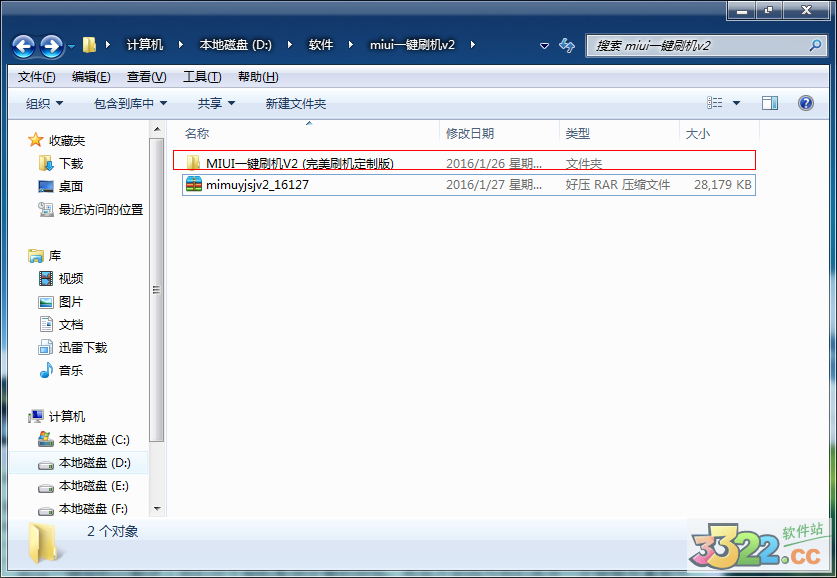
Task: Click the 本地磁盘 (C:) drive icon
Action: click(46, 439)
